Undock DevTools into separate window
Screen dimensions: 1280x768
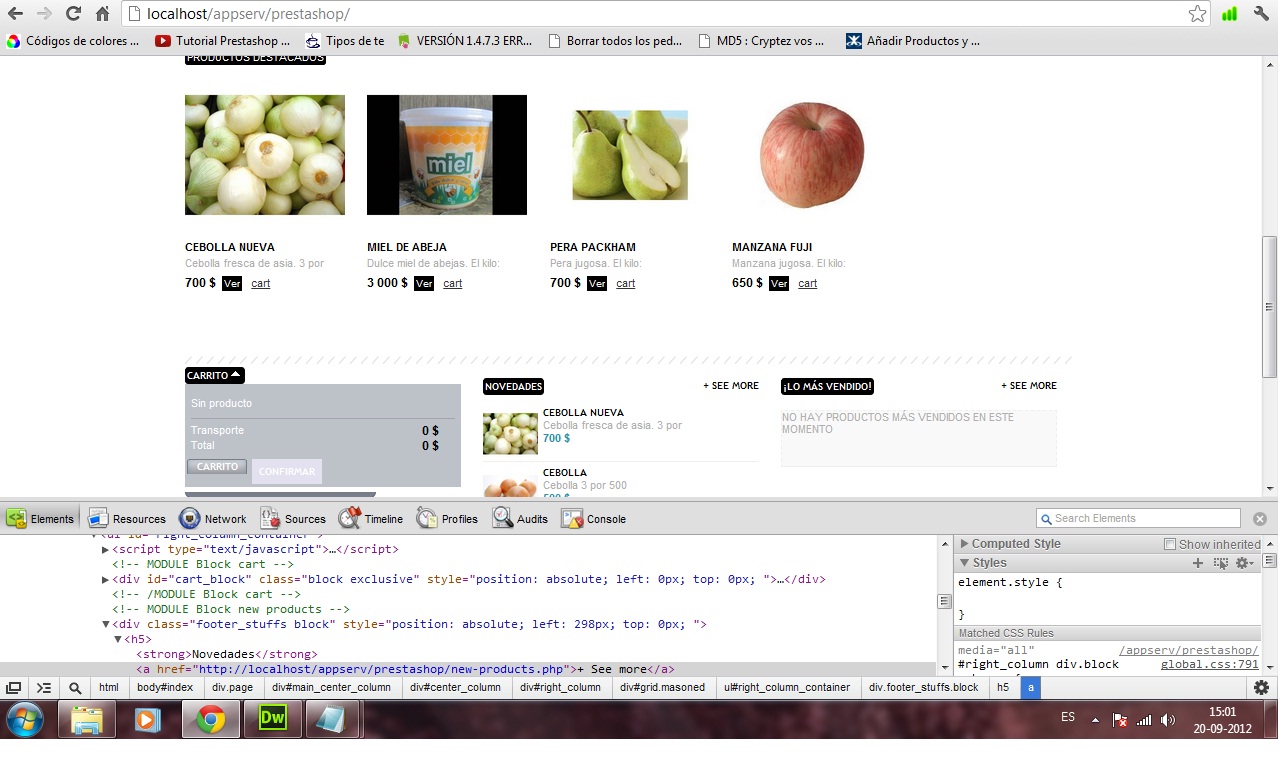(x=14, y=688)
